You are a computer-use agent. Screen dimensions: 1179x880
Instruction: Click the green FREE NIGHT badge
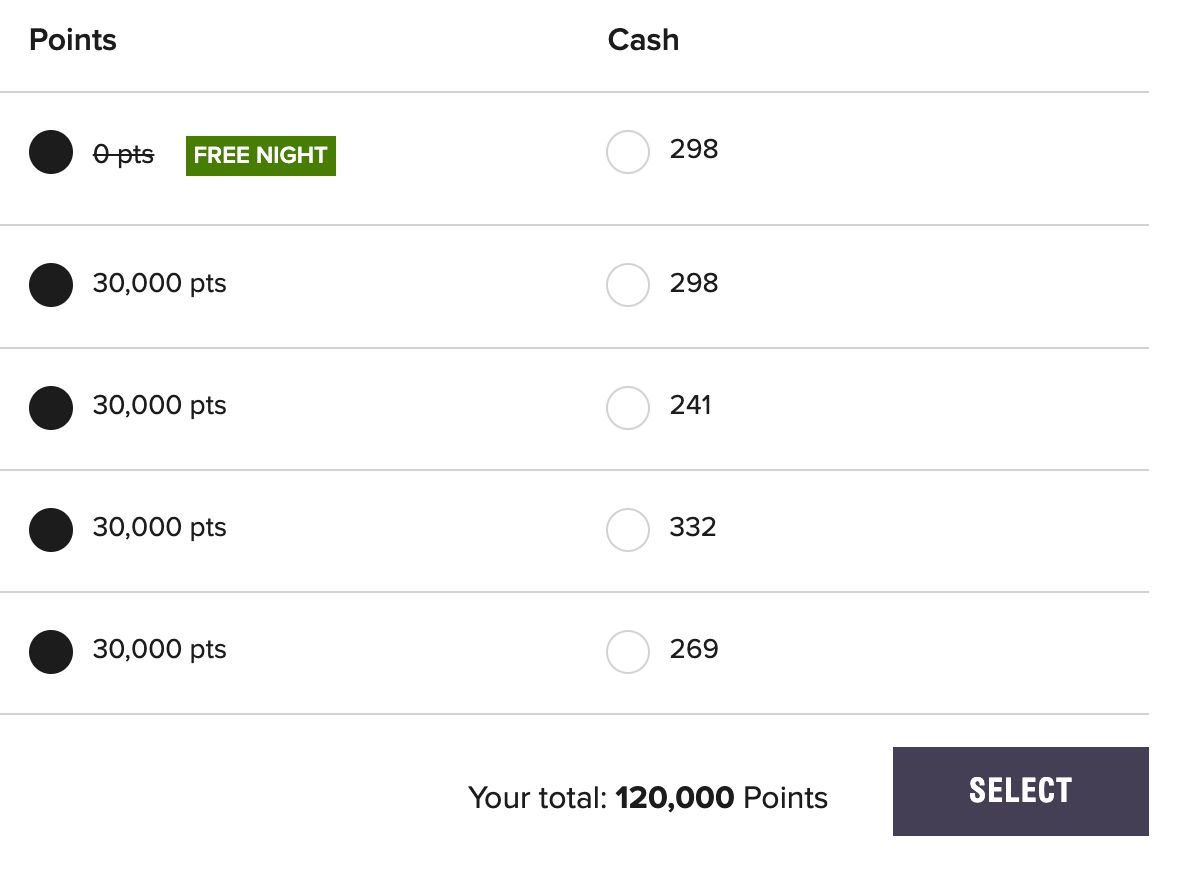coord(260,155)
